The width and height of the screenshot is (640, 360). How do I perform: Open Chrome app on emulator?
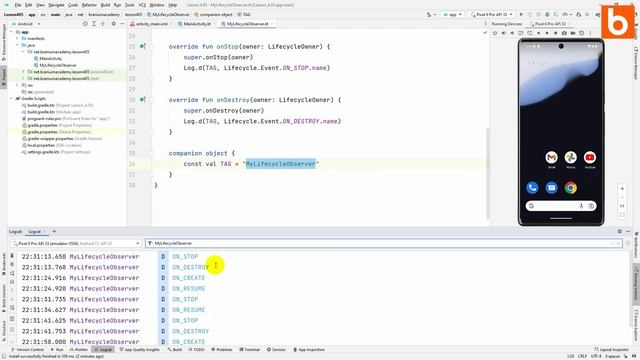tap(571, 188)
